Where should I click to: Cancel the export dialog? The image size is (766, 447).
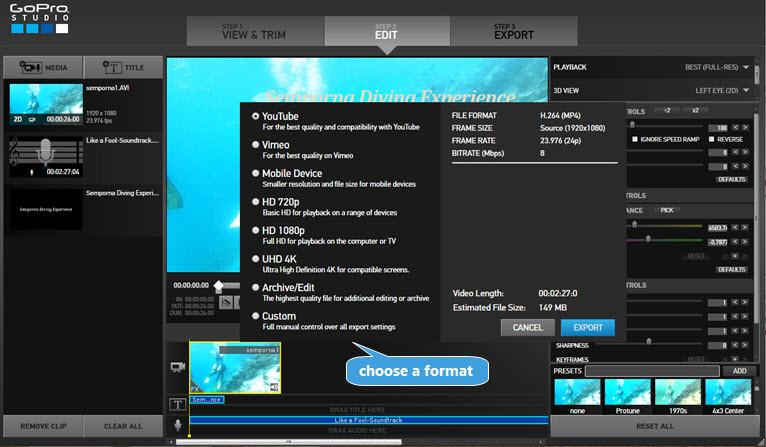pyautogui.click(x=528, y=327)
